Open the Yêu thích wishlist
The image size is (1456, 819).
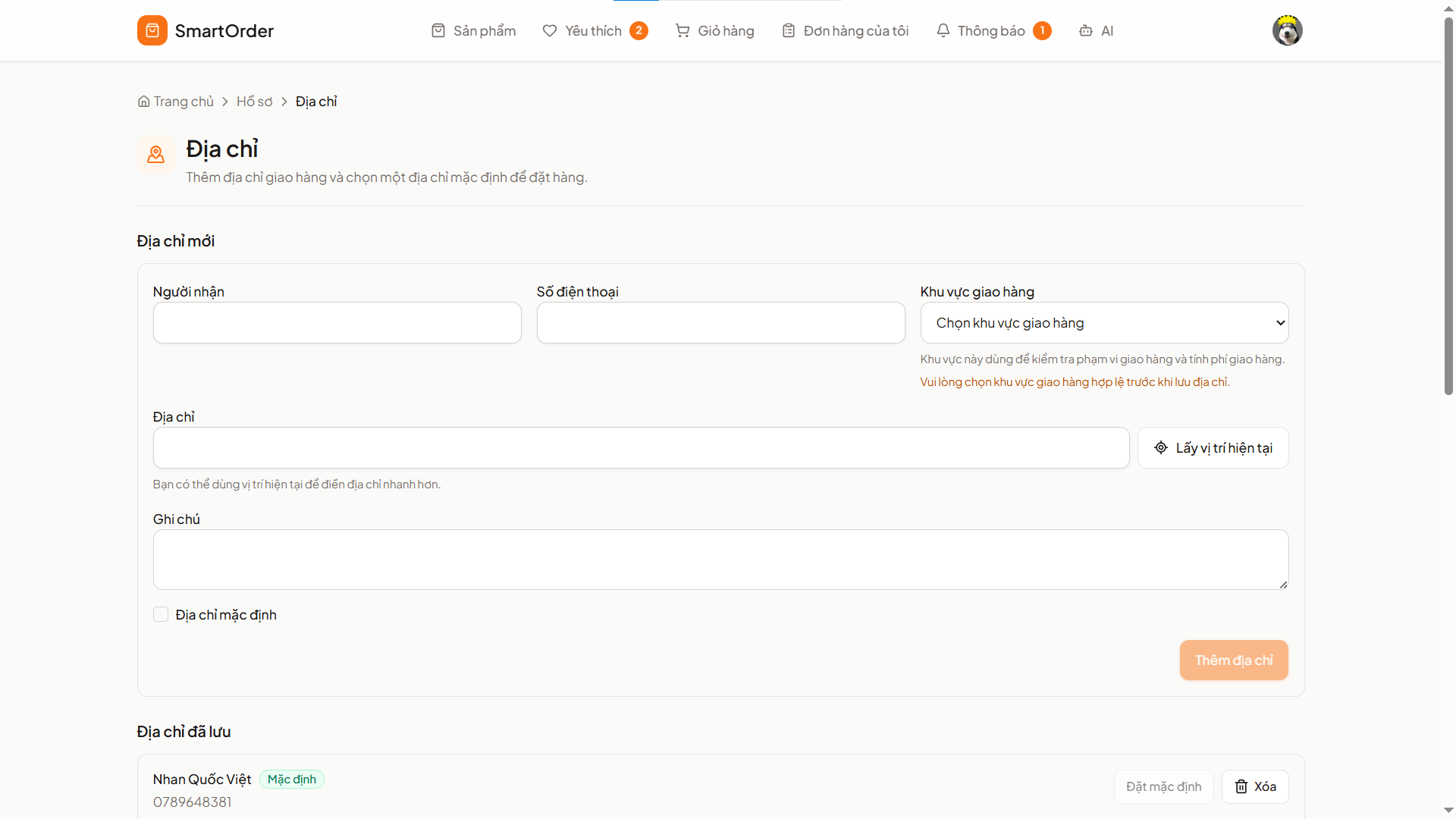[595, 30]
